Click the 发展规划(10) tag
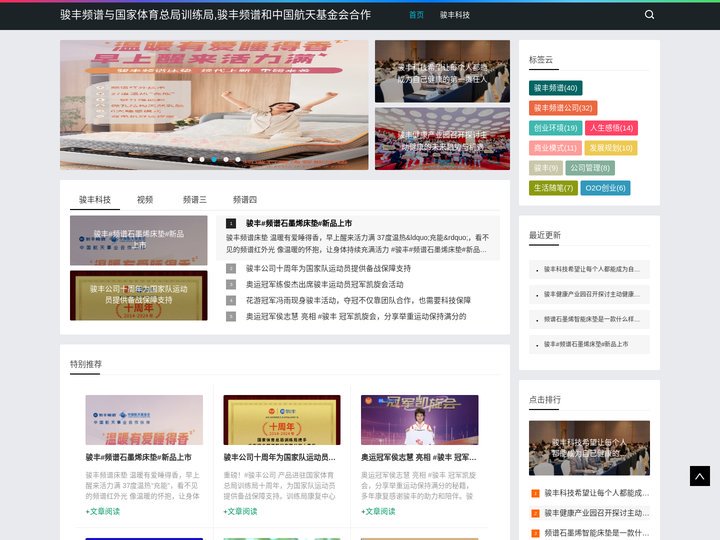720x540 pixels. pos(611,148)
